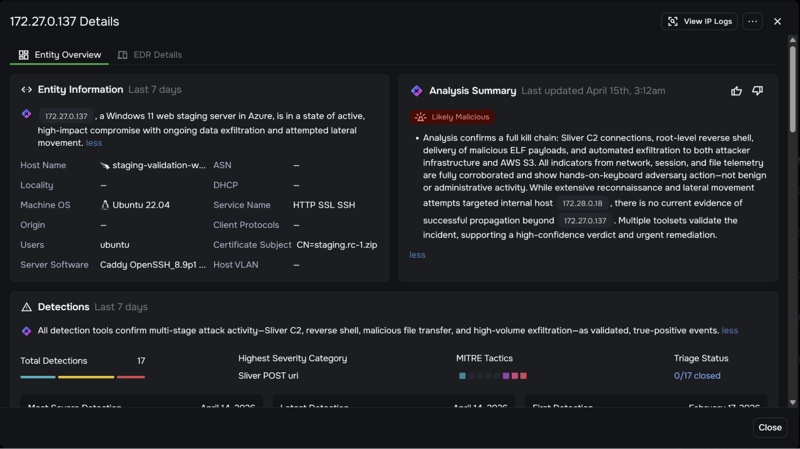Click the 172.28.0.18 IP chip in summary

click(582, 203)
